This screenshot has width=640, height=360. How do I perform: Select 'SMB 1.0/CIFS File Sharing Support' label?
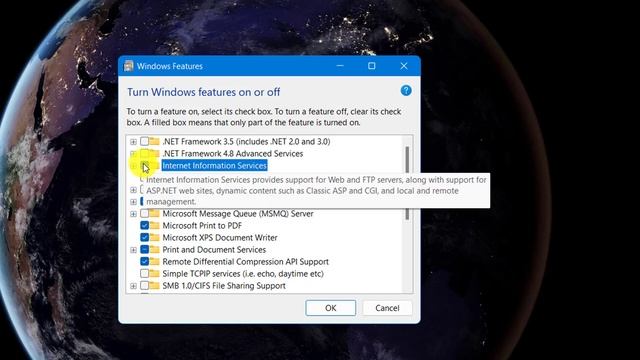click(x=224, y=285)
